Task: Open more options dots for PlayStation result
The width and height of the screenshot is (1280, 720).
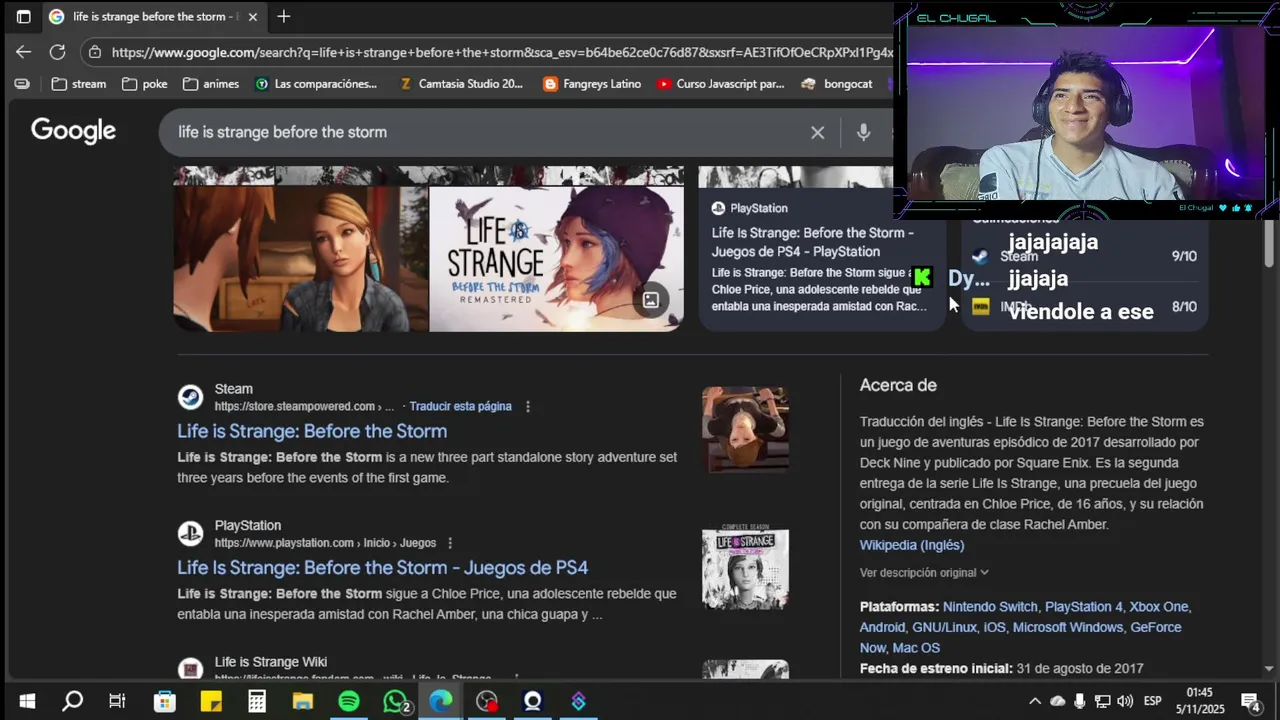Action: 450,543
